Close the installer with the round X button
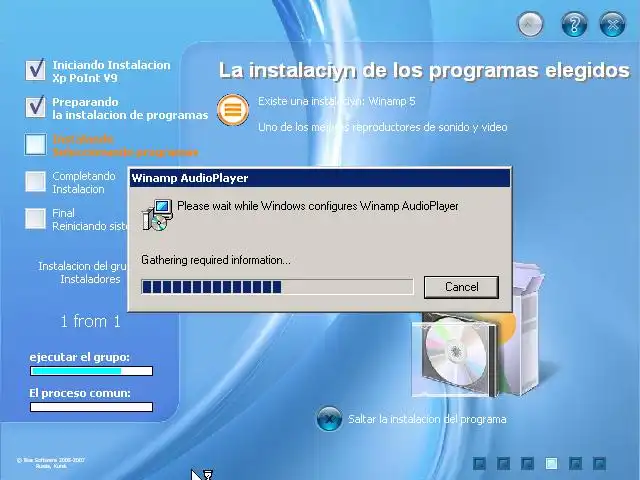 612,24
